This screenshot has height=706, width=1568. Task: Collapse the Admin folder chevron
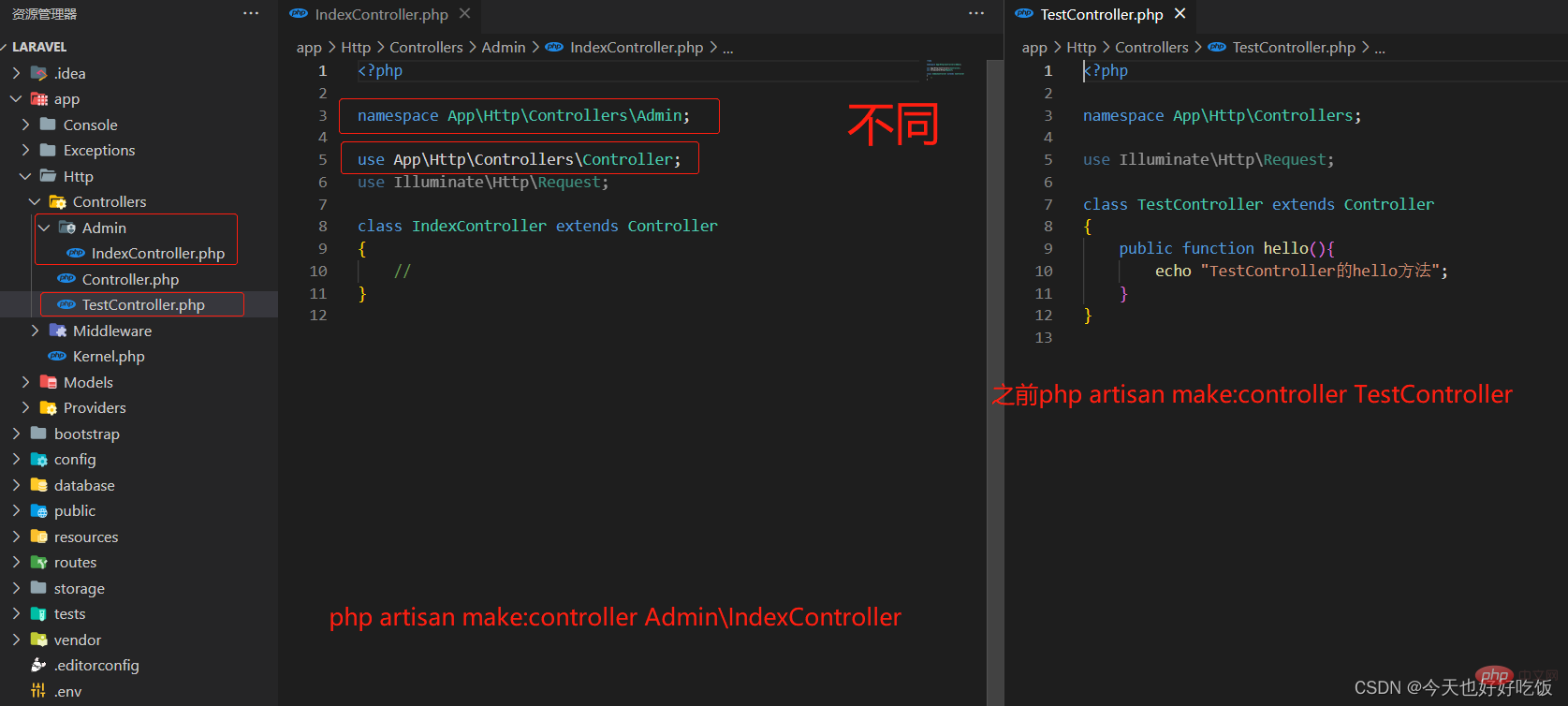point(44,228)
